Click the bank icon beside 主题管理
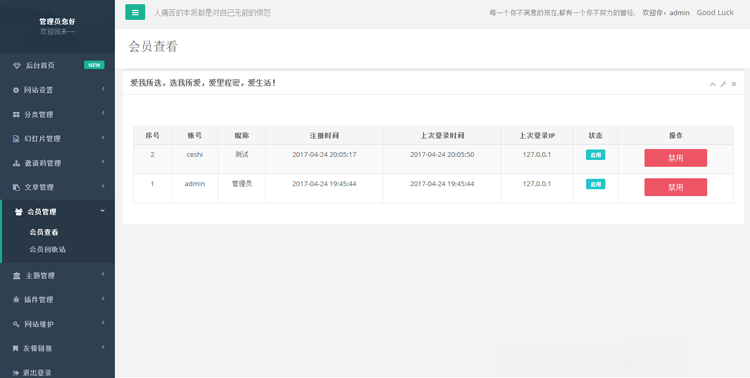 coord(17,276)
